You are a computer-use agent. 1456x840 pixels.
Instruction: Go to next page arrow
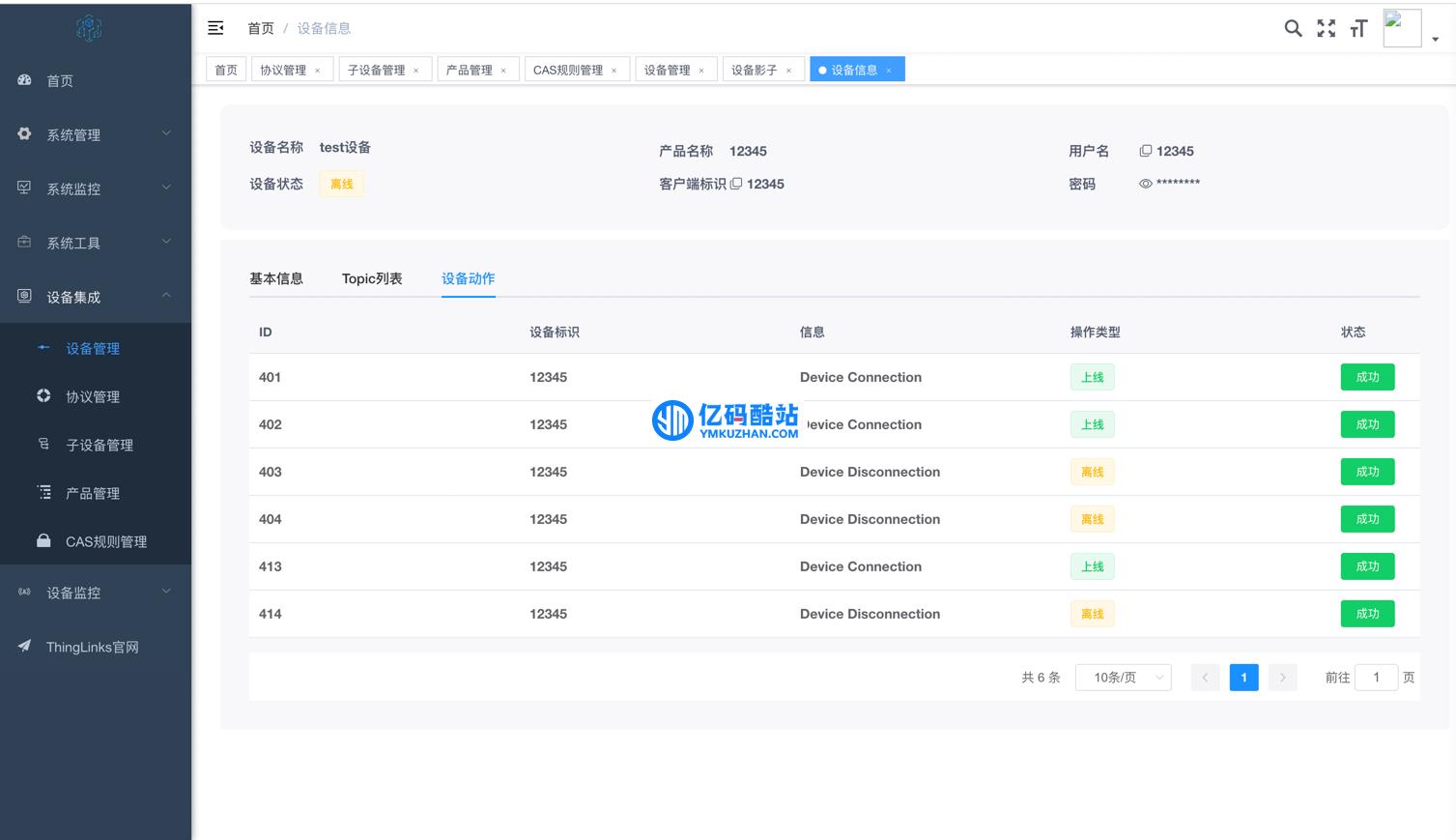tap(1283, 678)
